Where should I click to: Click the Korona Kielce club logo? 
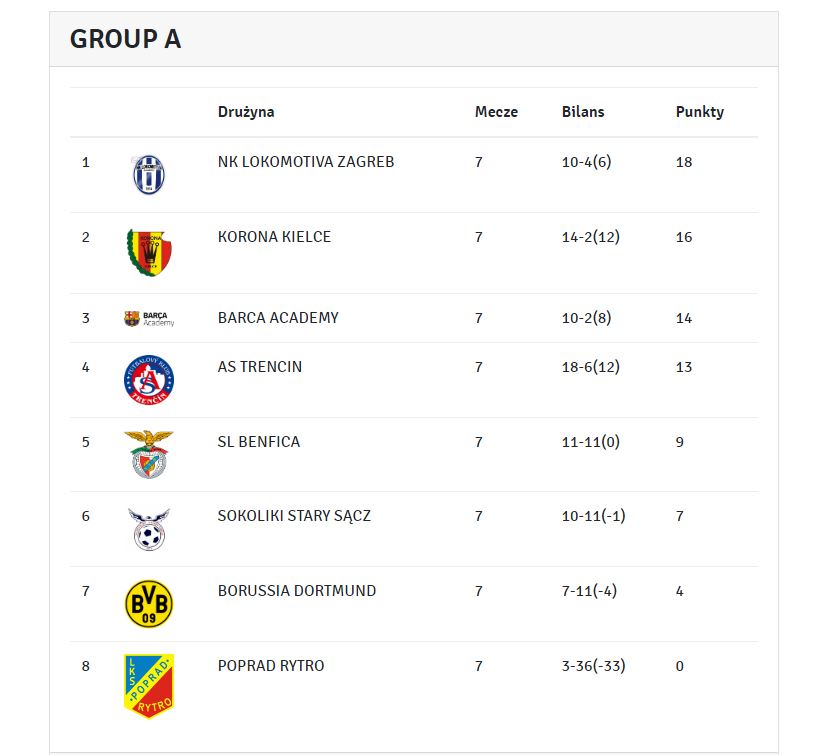click(149, 253)
